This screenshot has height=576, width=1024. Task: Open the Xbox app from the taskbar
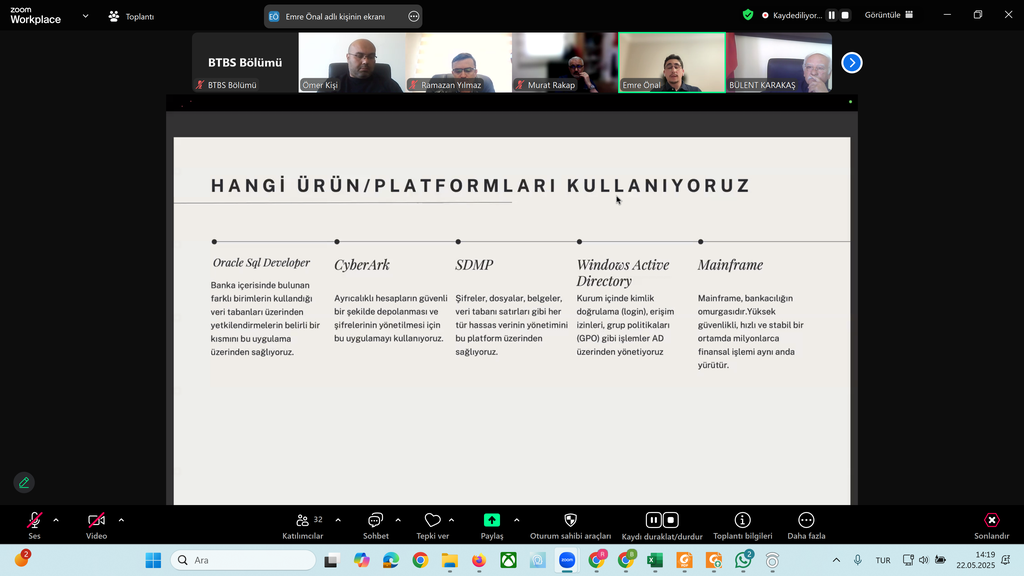[508, 560]
